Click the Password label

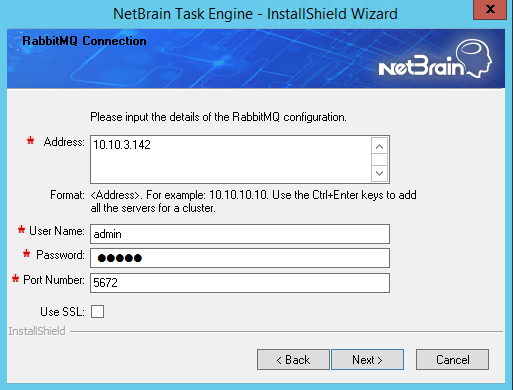(x=60, y=255)
